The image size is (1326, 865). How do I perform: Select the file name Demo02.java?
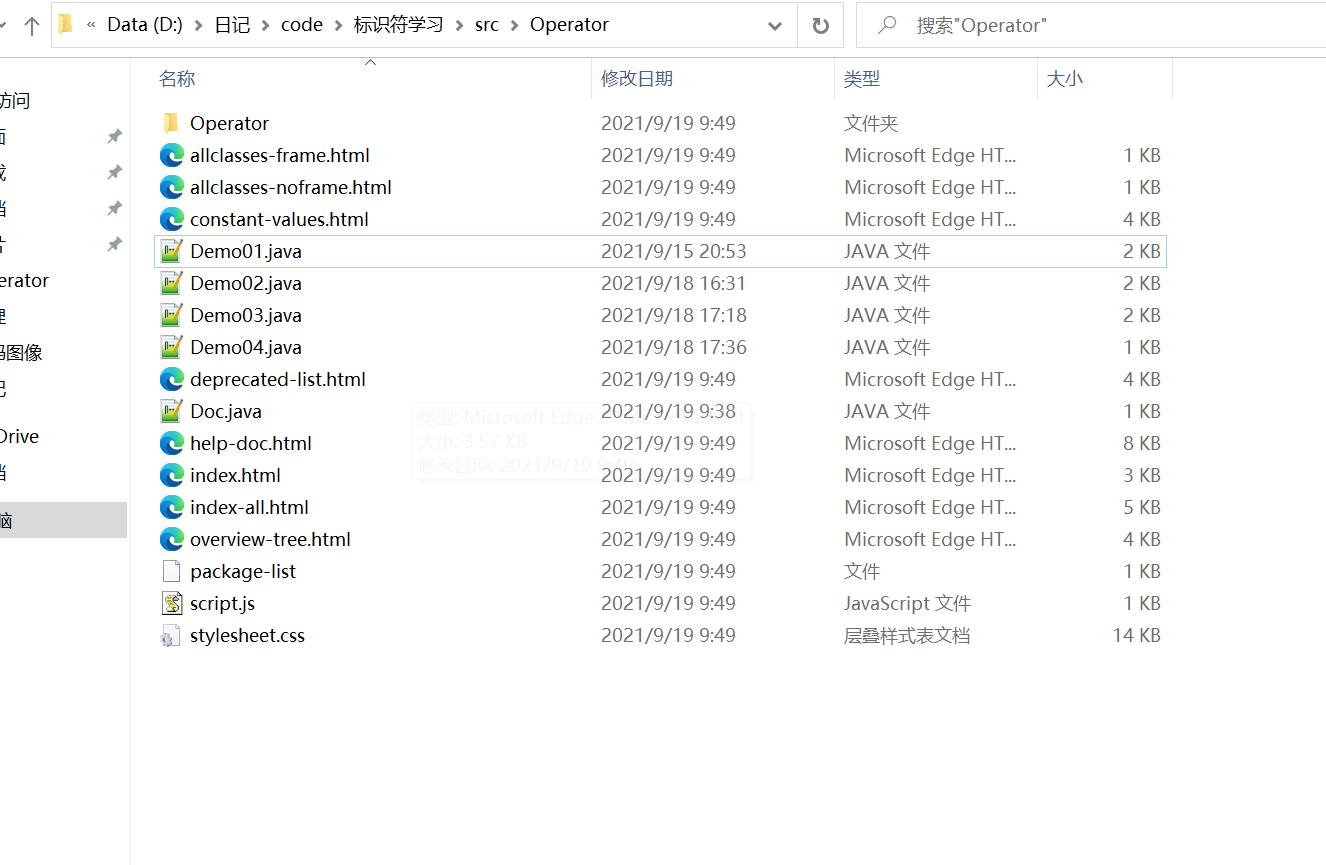coord(246,283)
